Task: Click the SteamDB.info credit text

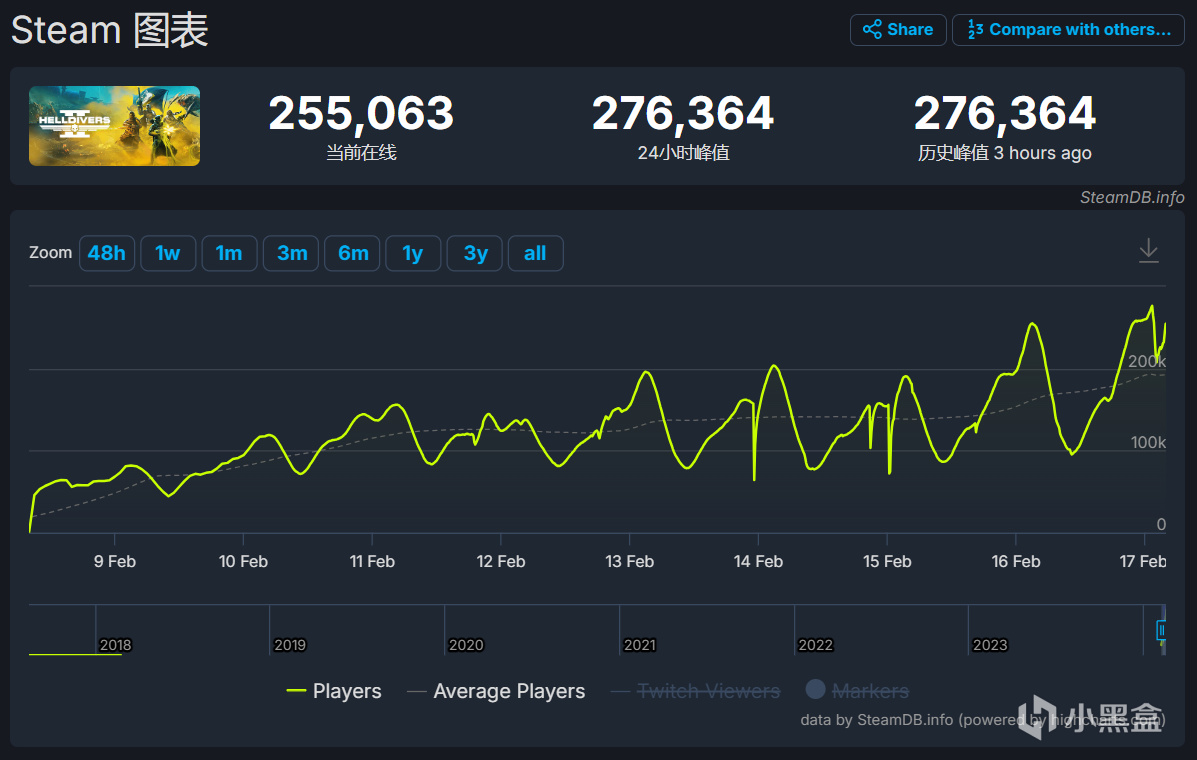Action: pyautogui.click(x=1132, y=198)
